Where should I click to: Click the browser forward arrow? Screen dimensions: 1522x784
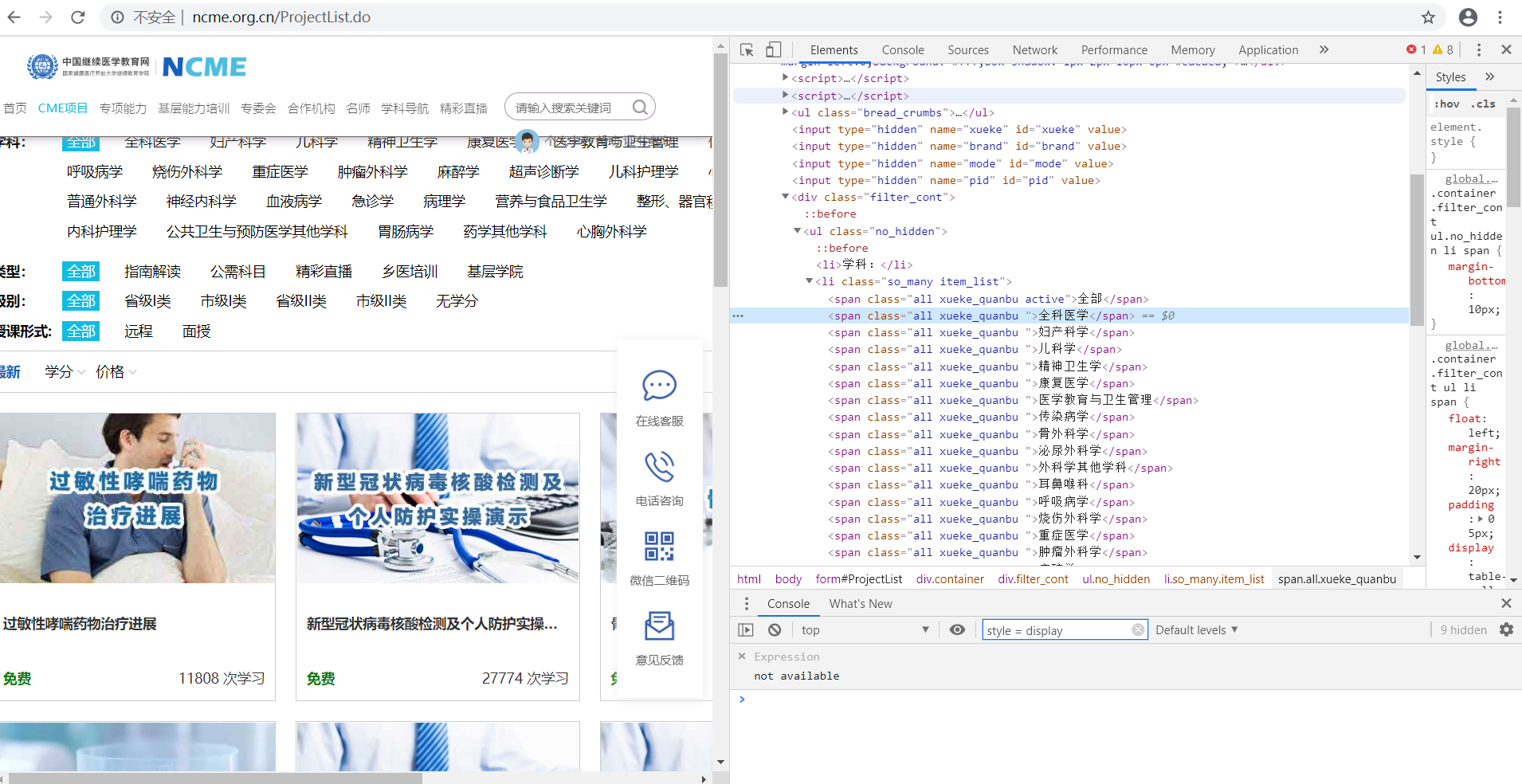(45, 17)
